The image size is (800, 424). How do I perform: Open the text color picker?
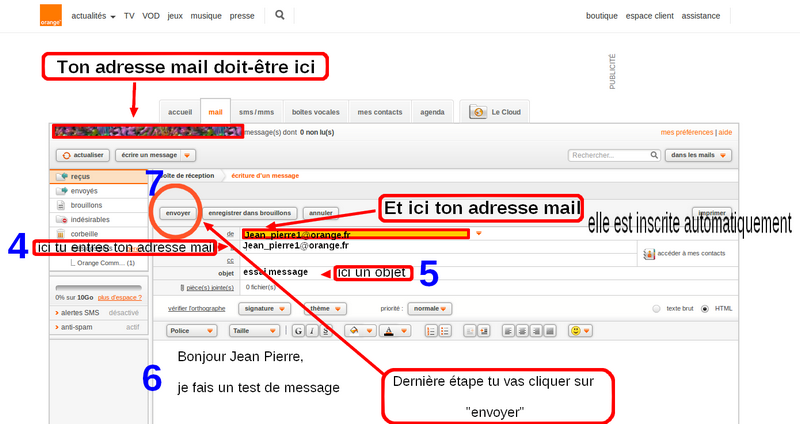click(x=395, y=331)
